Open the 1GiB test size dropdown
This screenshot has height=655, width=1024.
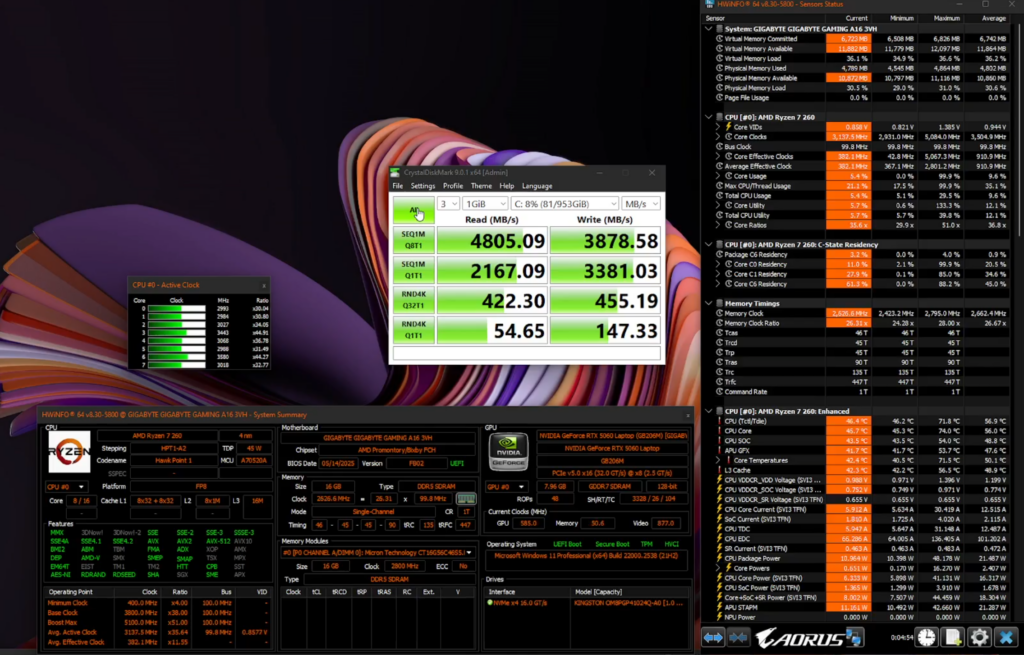(x=485, y=204)
